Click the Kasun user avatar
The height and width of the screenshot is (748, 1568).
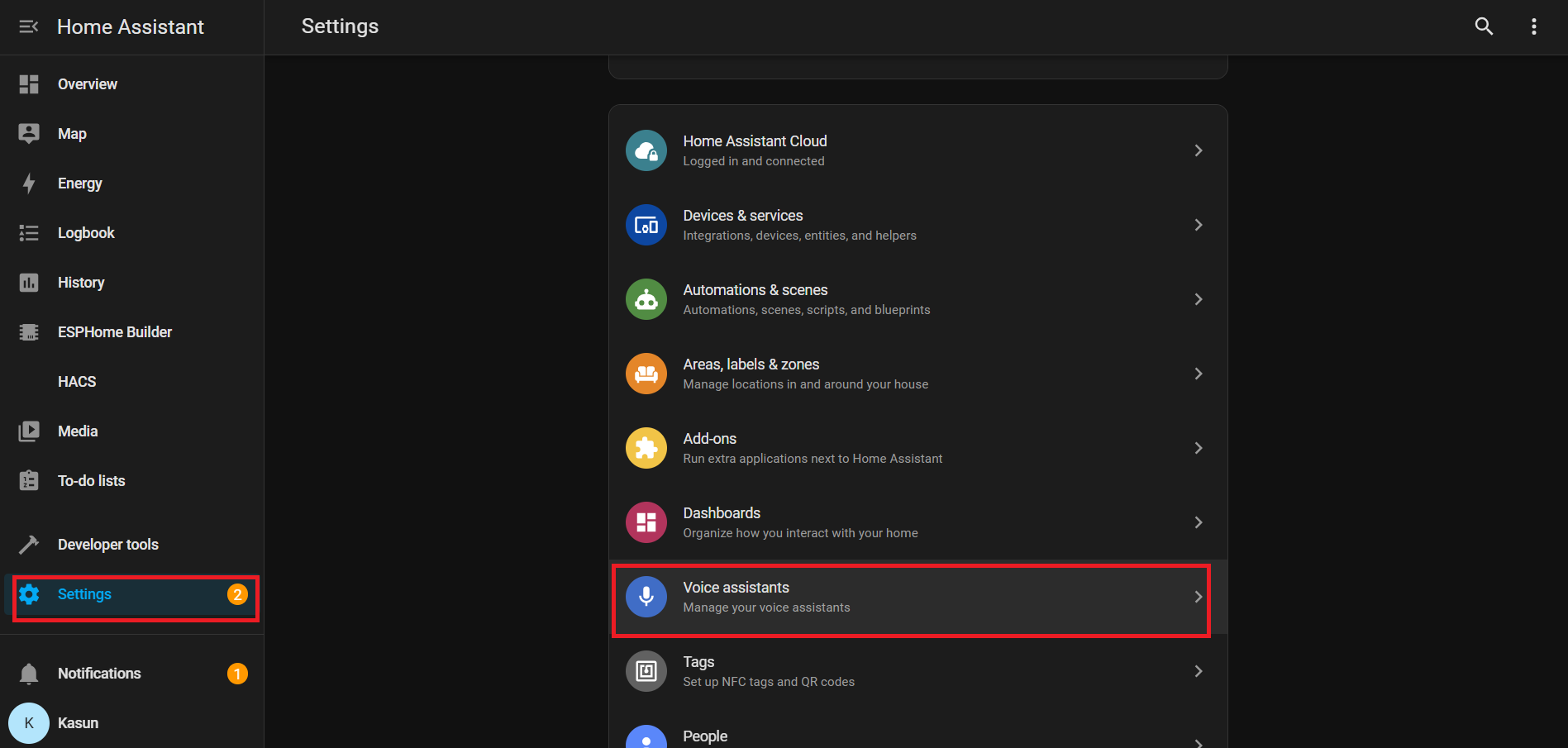click(x=29, y=723)
